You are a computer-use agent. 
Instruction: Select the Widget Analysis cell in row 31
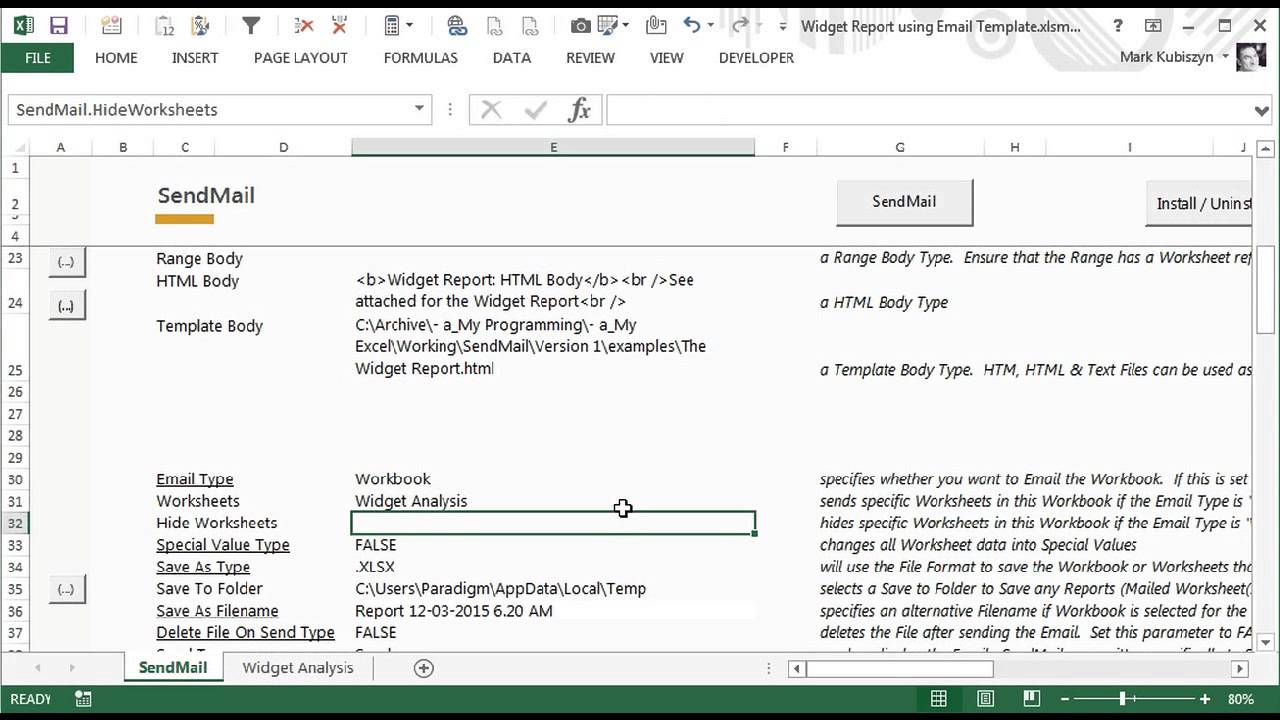coord(553,501)
